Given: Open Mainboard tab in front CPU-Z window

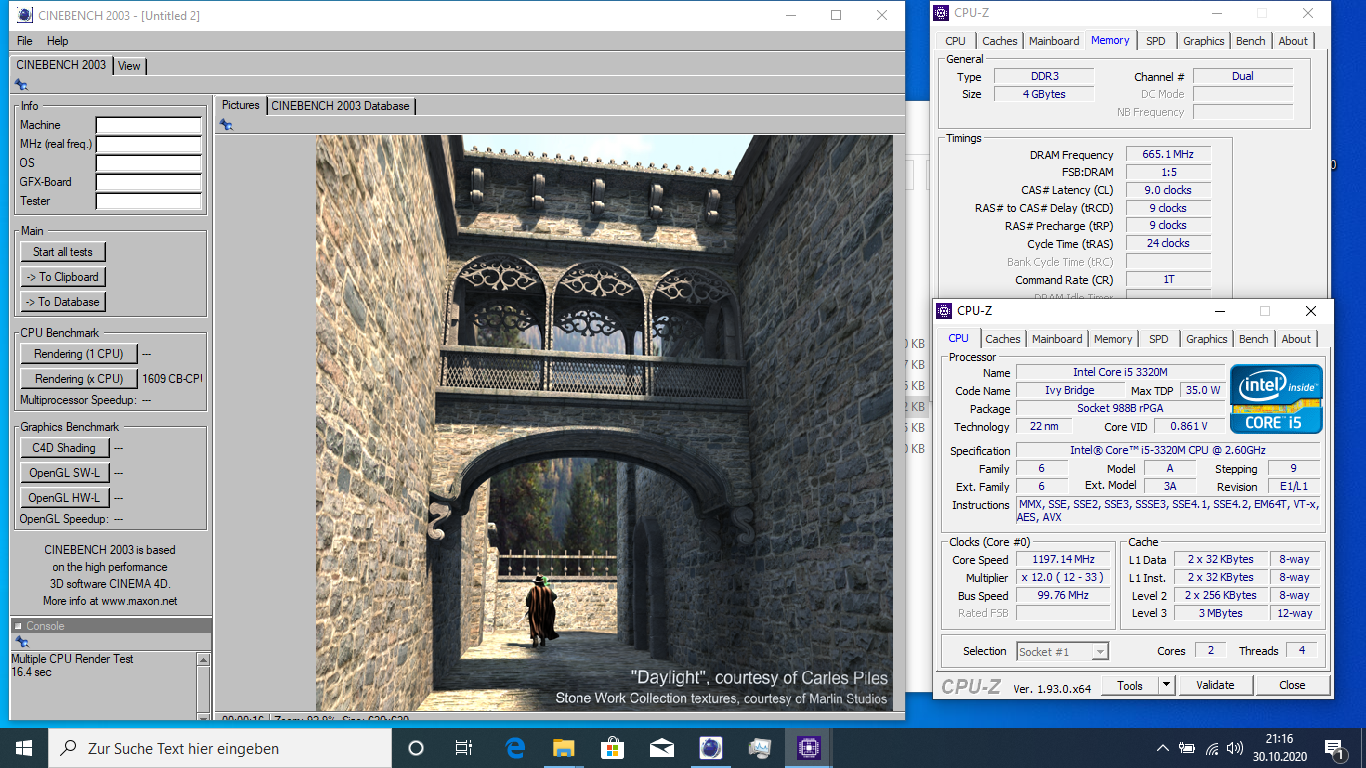Looking at the screenshot, I should click(x=1057, y=339).
